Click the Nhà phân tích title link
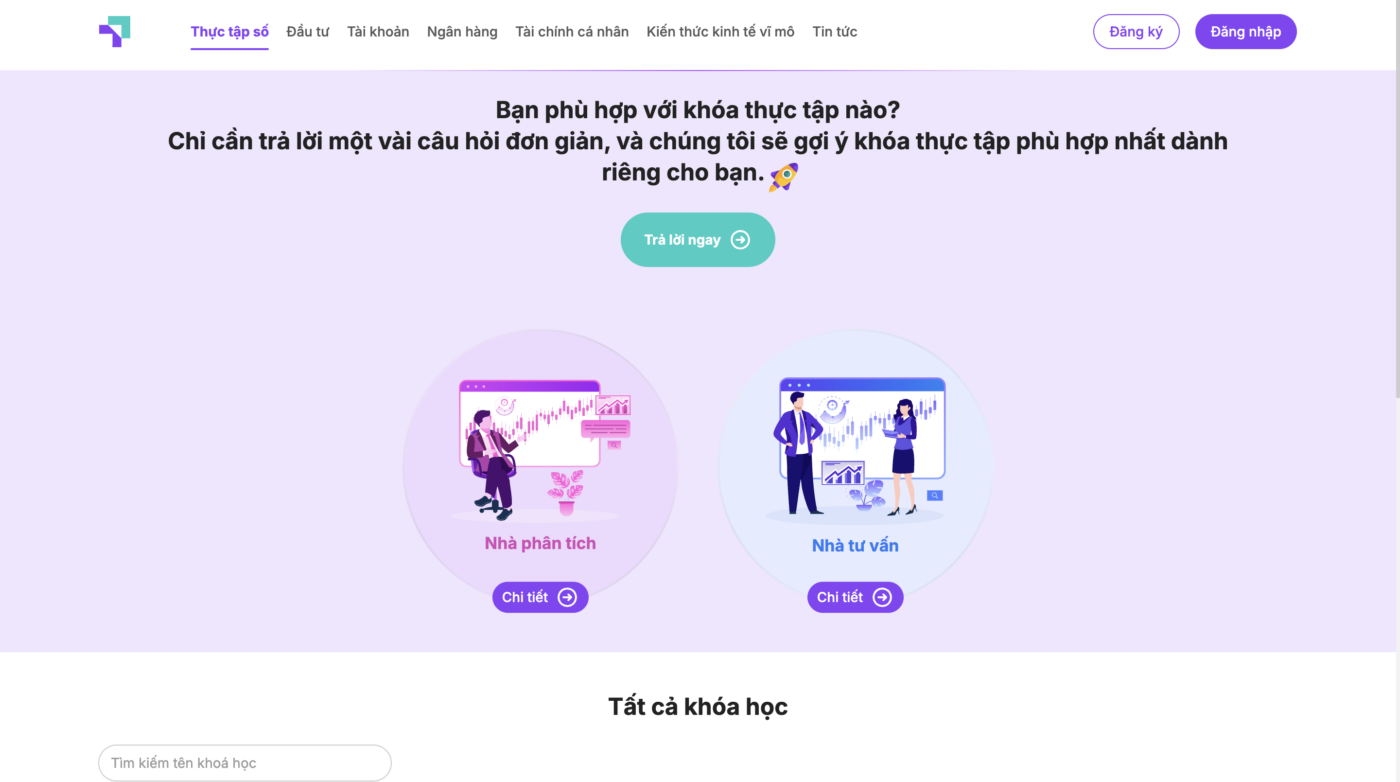This screenshot has height=782, width=1400. click(x=540, y=544)
